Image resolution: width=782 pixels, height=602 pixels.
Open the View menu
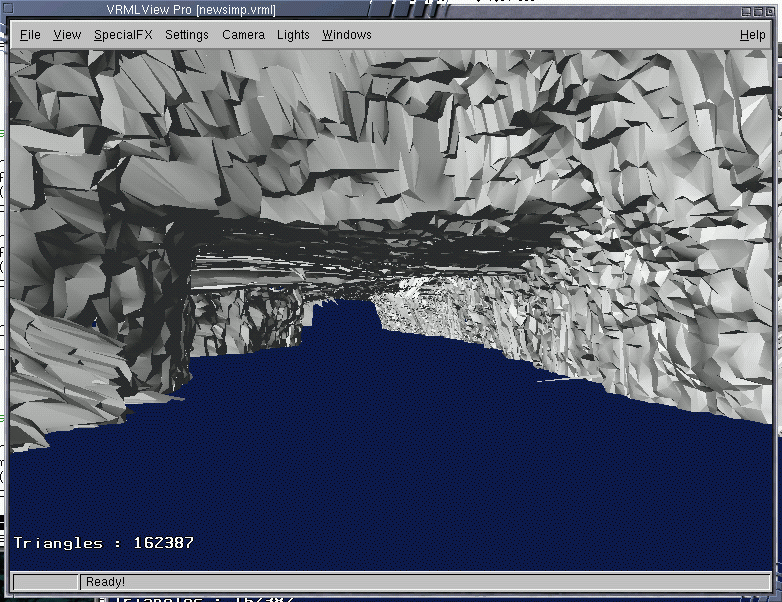coord(67,35)
